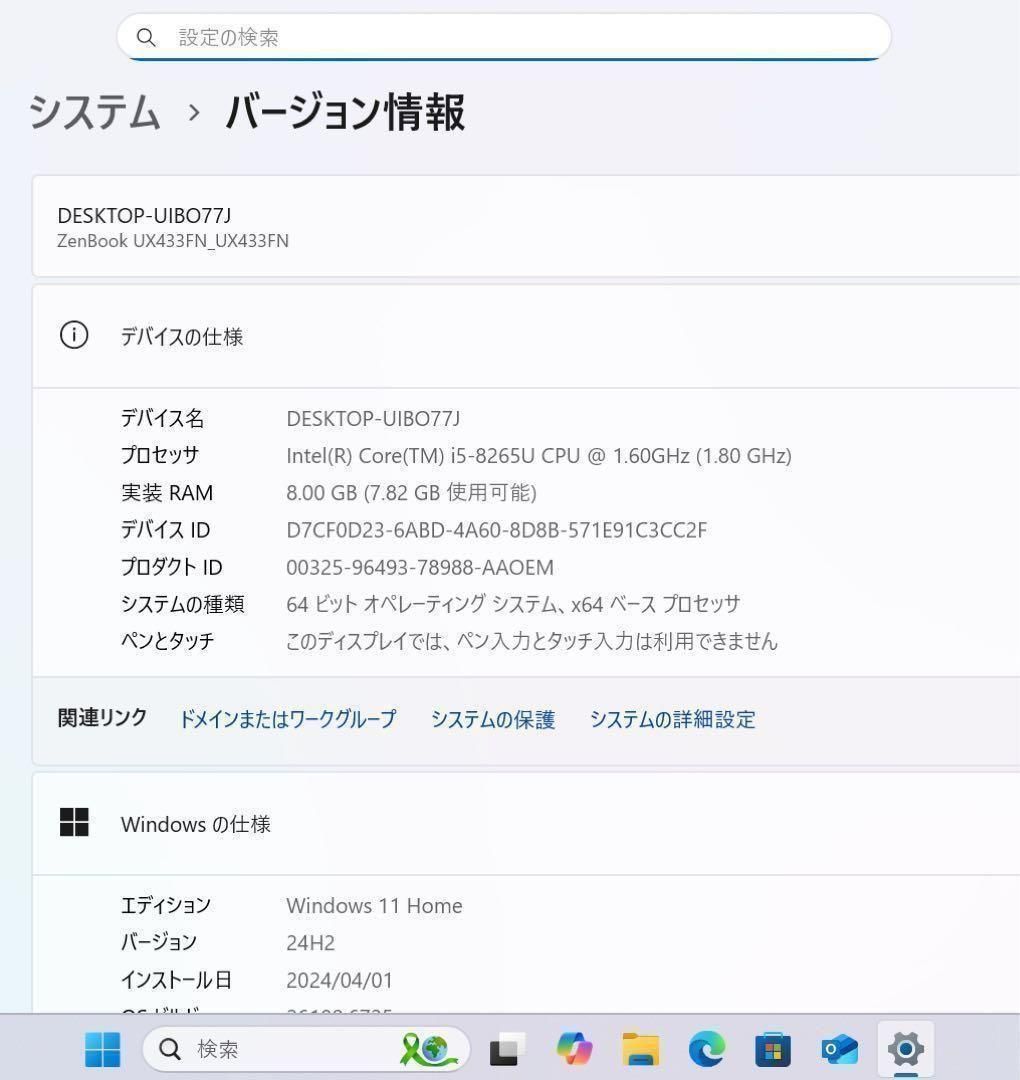The width and height of the screenshot is (1020, 1080).
Task: Open Task View from the taskbar
Action: 507,1049
